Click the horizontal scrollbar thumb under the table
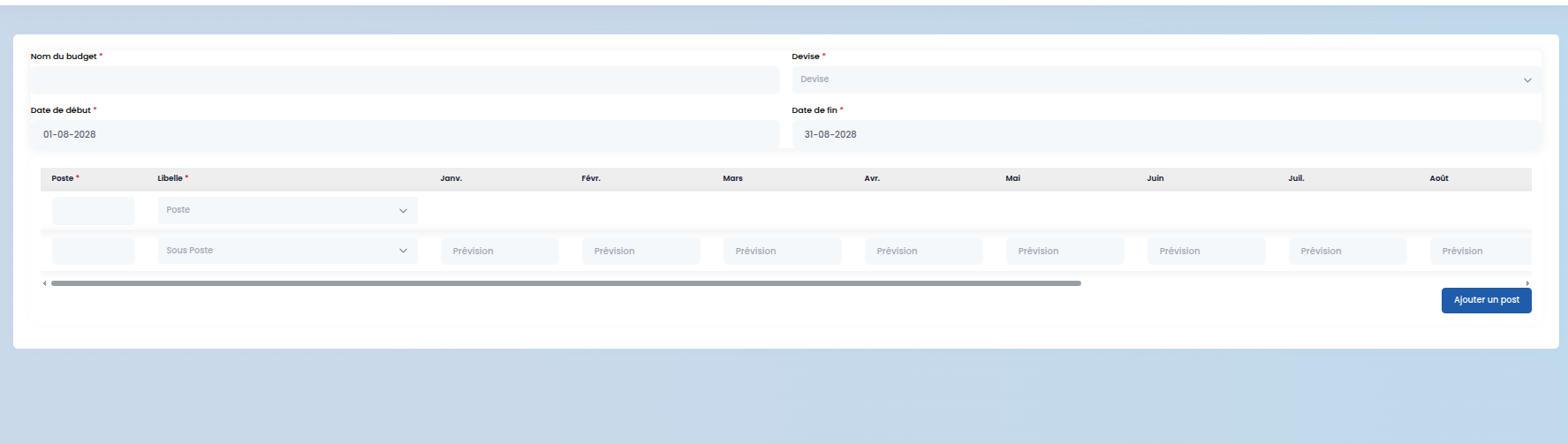Viewport: 1568px width, 444px height. (566, 283)
